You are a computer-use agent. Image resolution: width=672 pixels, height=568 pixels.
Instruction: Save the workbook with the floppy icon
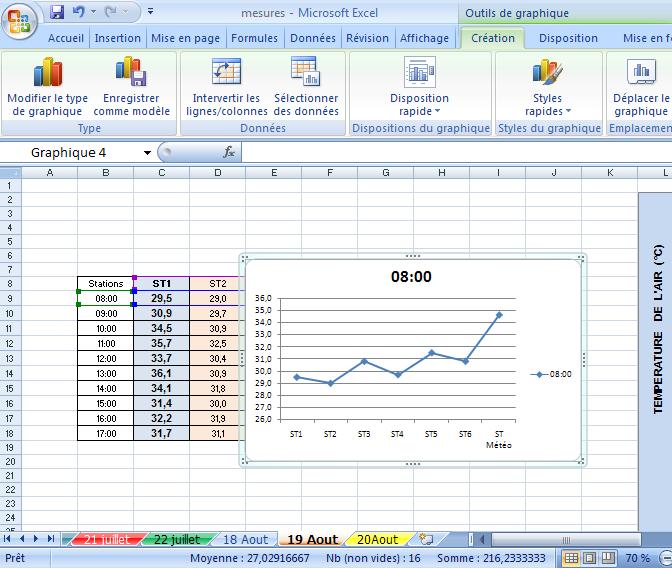pos(57,12)
